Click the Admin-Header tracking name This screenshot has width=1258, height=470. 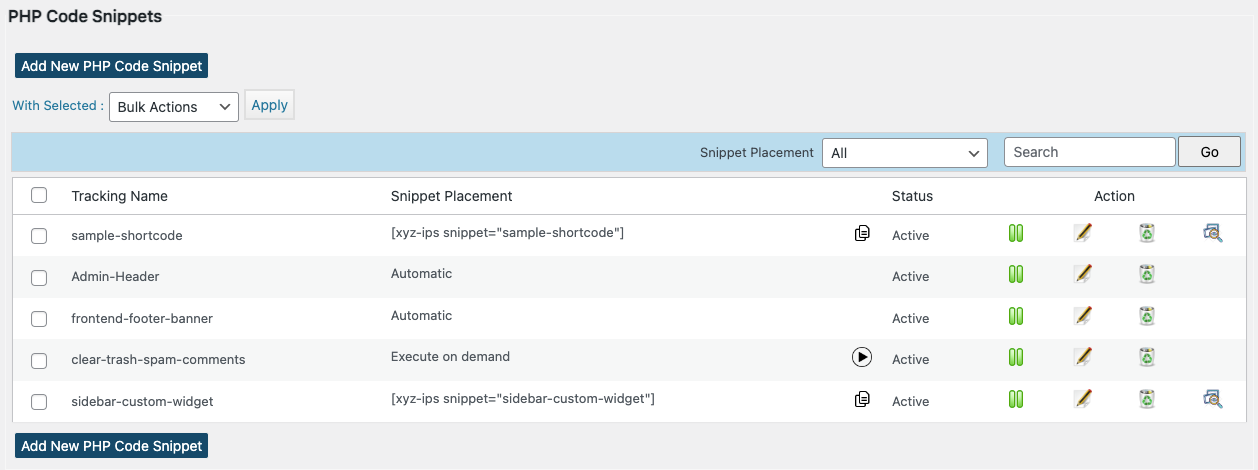pyautogui.click(x=115, y=277)
